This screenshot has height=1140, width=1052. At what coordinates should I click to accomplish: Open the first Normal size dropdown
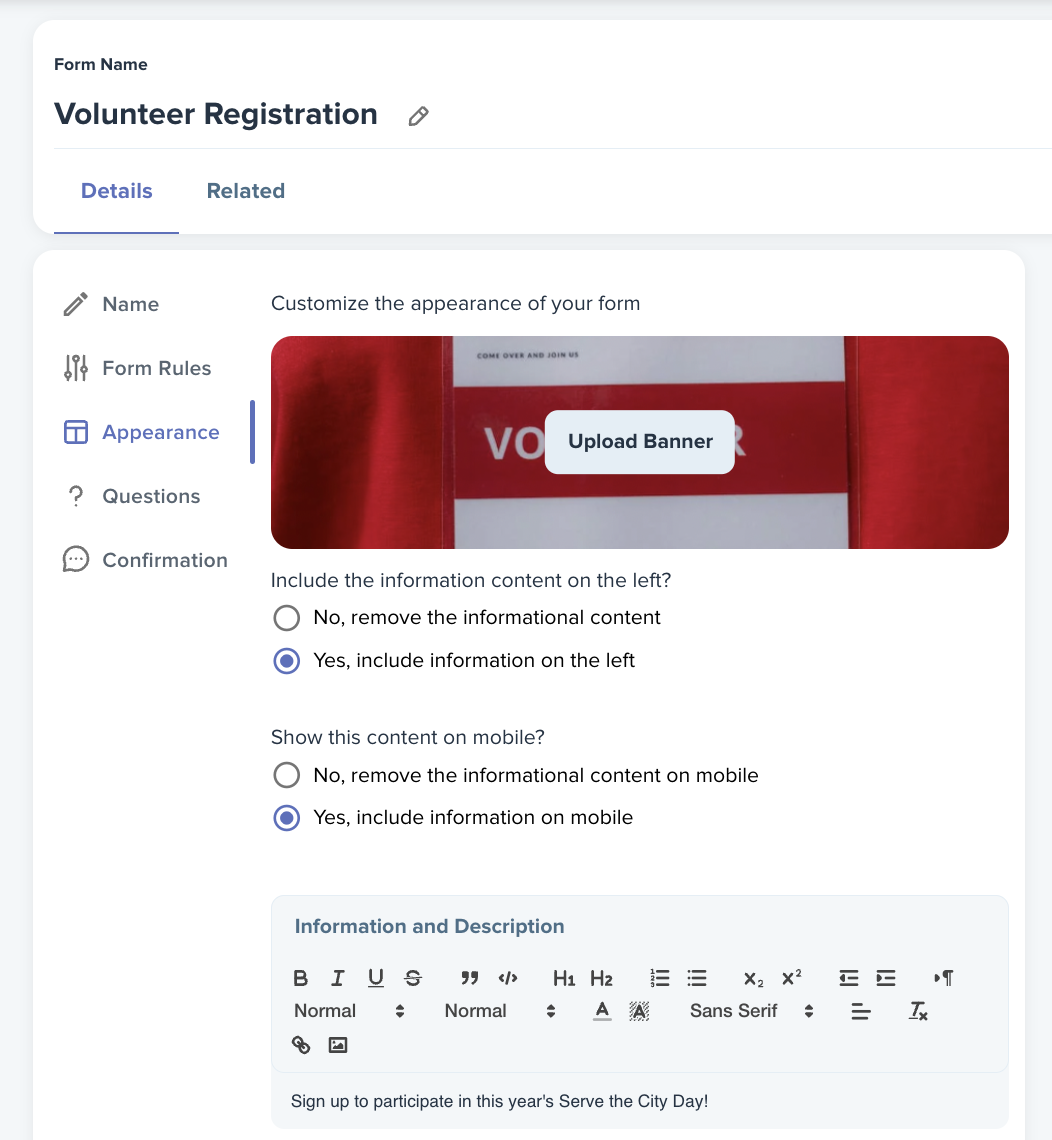click(x=349, y=1011)
